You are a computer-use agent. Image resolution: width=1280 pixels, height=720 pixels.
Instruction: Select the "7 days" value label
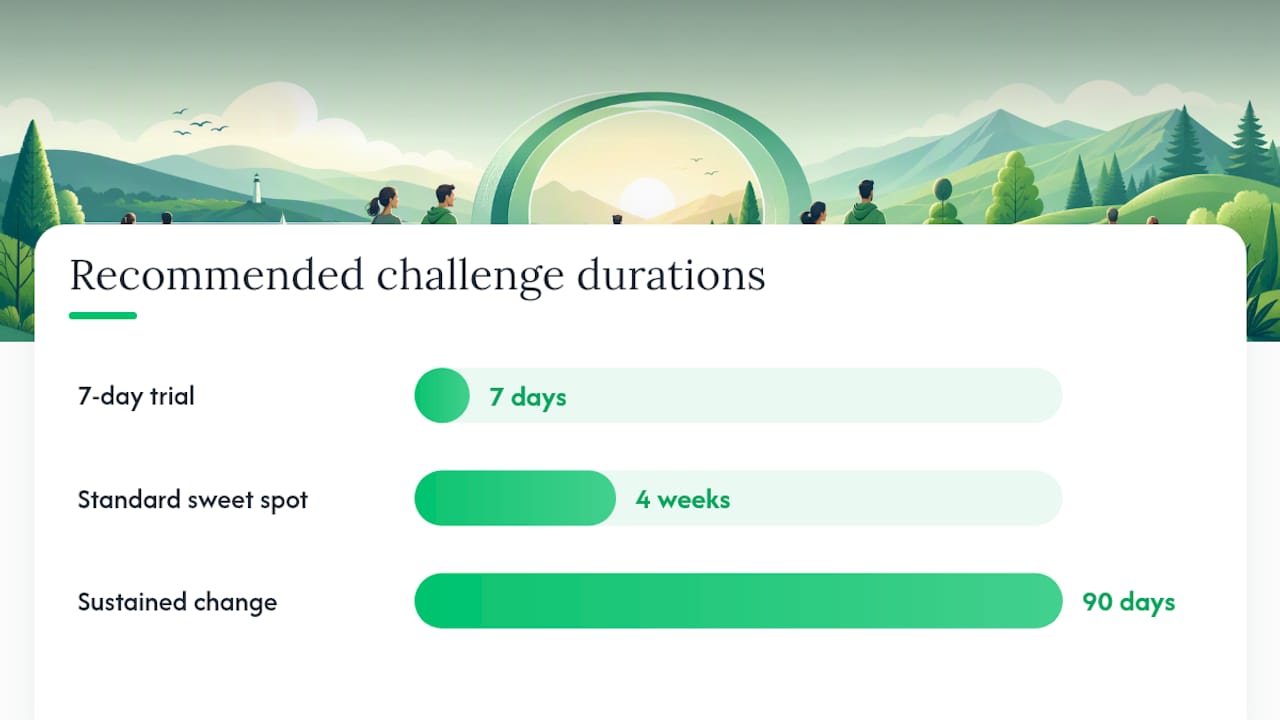[x=528, y=397]
